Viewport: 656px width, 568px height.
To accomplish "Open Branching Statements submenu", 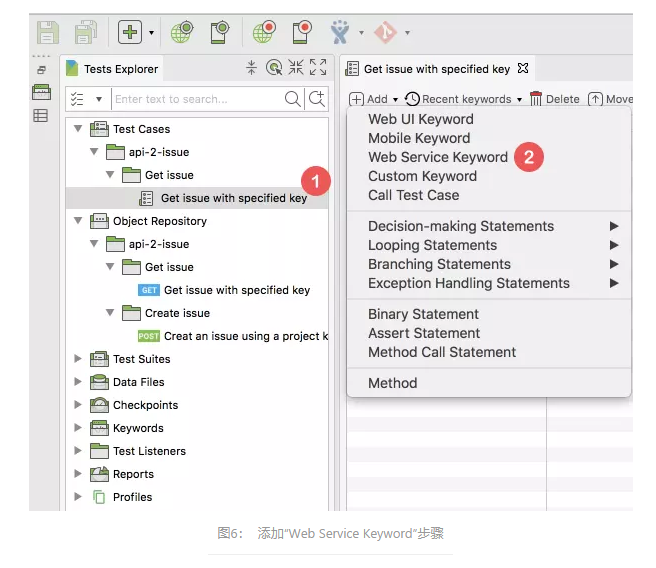I will [x=489, y=264].
